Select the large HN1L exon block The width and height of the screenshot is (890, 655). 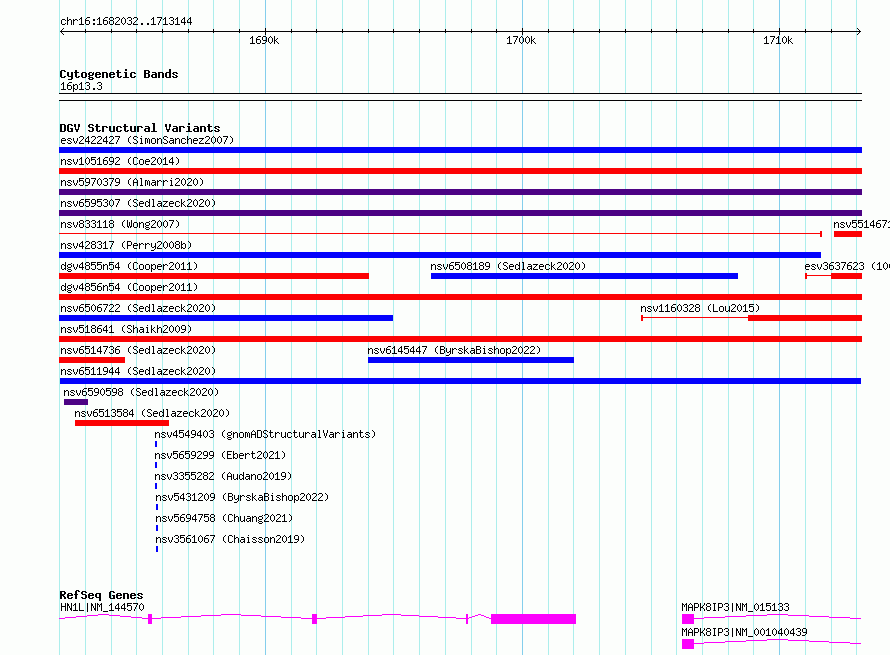[534, 619]
